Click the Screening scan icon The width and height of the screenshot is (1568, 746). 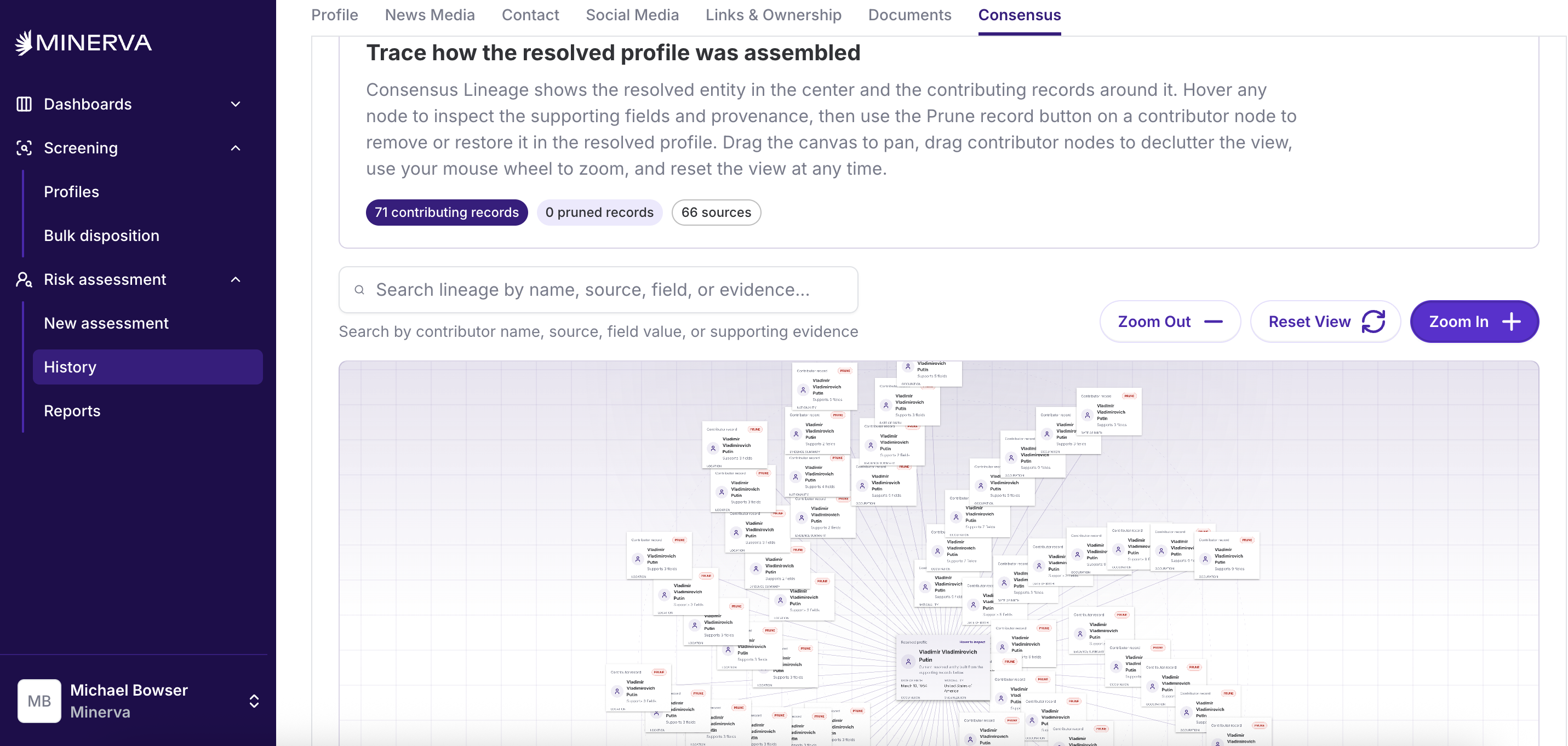point(24,148)
